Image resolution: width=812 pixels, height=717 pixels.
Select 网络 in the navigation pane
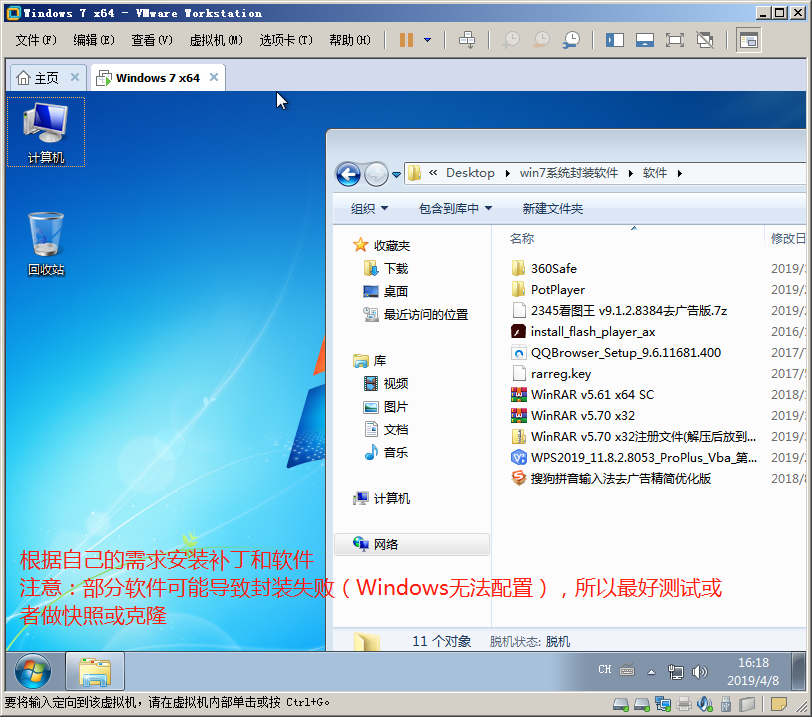(412, 545)
